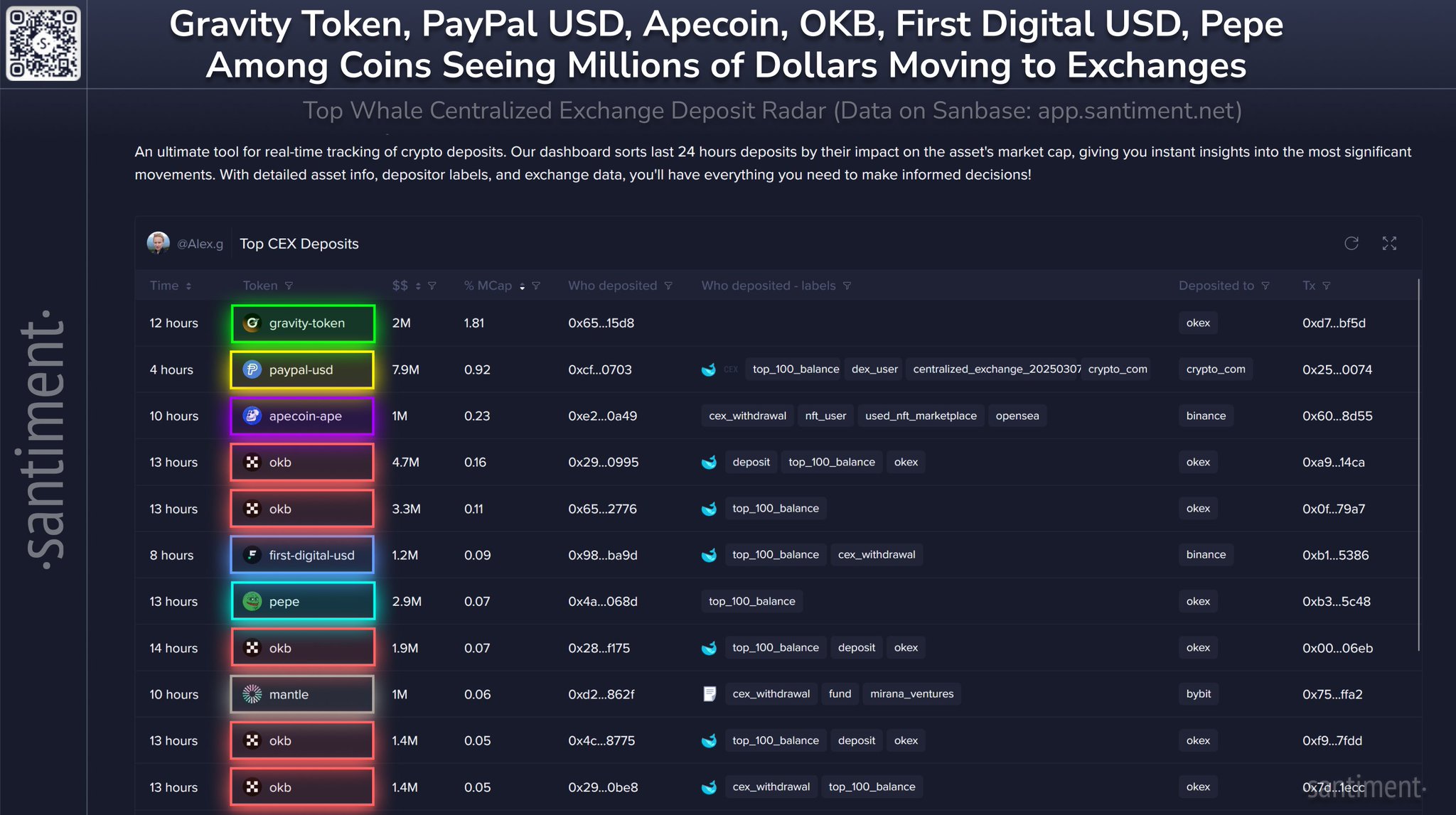Click the okb icon in the 0x29...0be8 row
The image size is (1456, 815).
252,787
